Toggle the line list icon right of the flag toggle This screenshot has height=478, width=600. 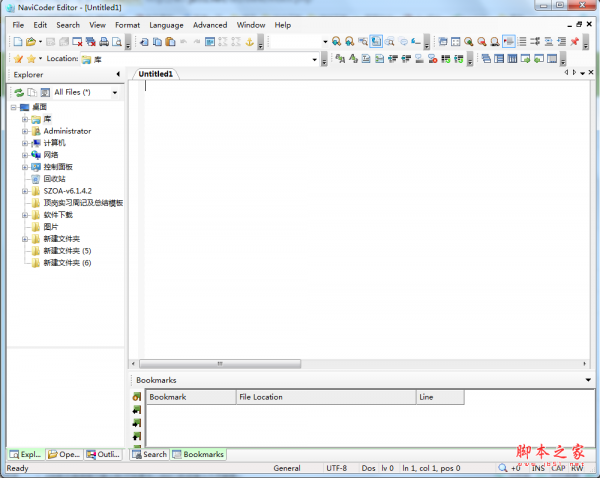tap(522, 41)
